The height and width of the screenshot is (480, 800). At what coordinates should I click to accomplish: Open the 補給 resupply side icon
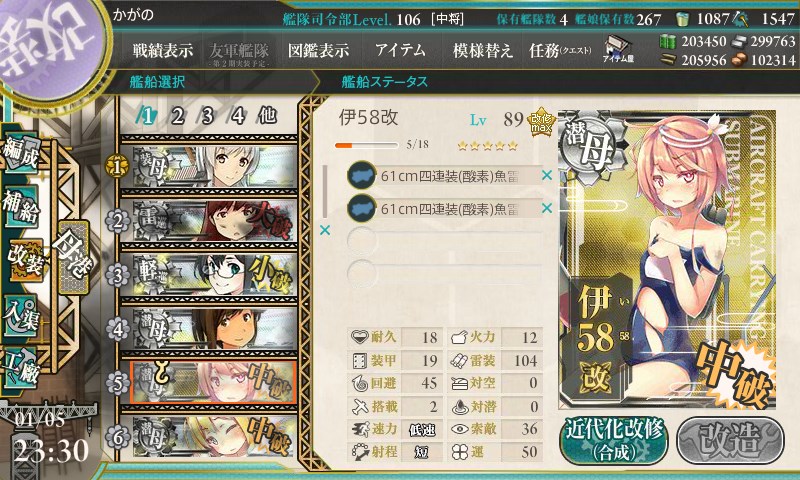pos(21,206)
